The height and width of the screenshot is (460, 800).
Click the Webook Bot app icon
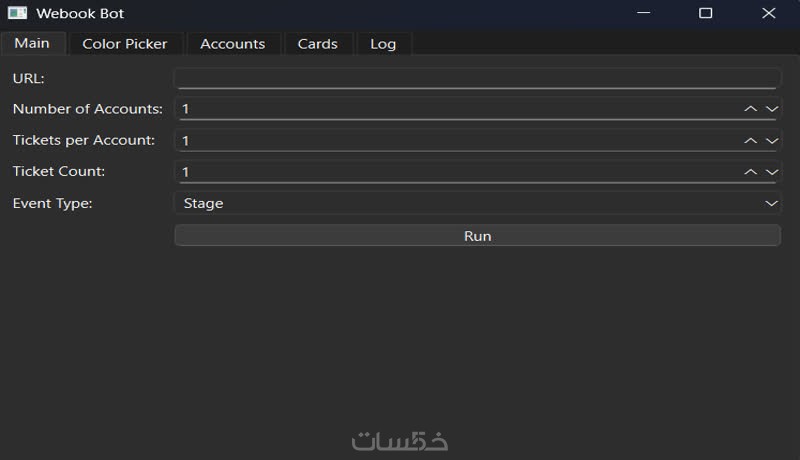18,14
